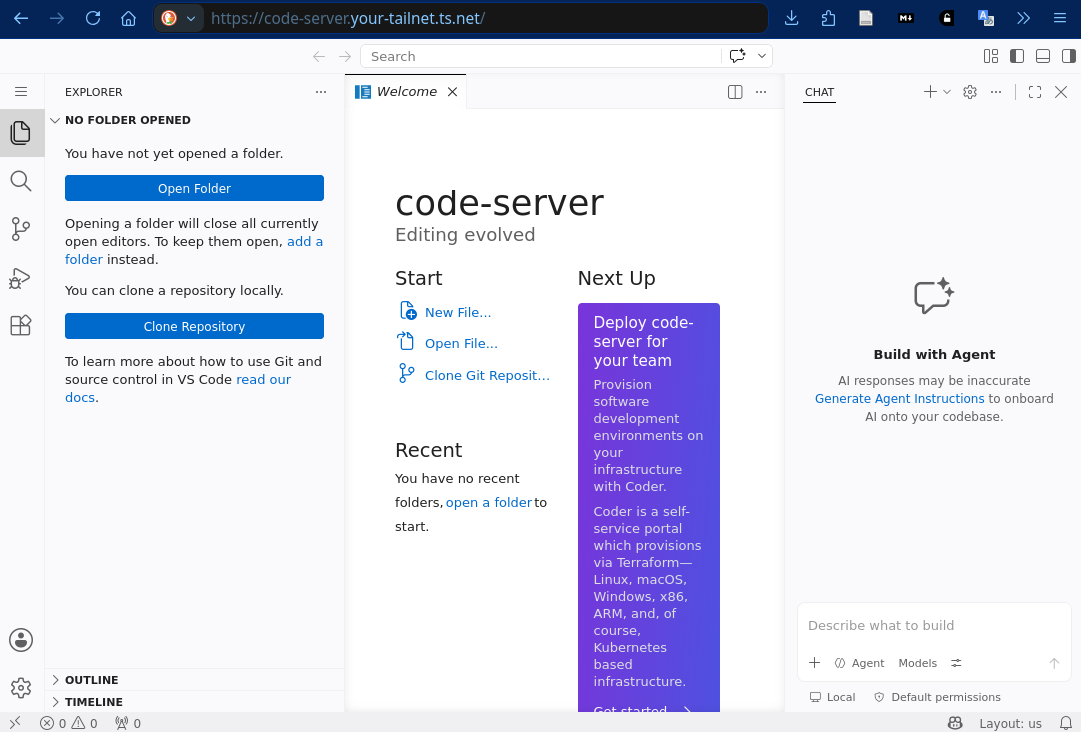Open browser hamburger menu
Image resolution: width=1081 pixels, height=732 pixels.
[1060, 18]
